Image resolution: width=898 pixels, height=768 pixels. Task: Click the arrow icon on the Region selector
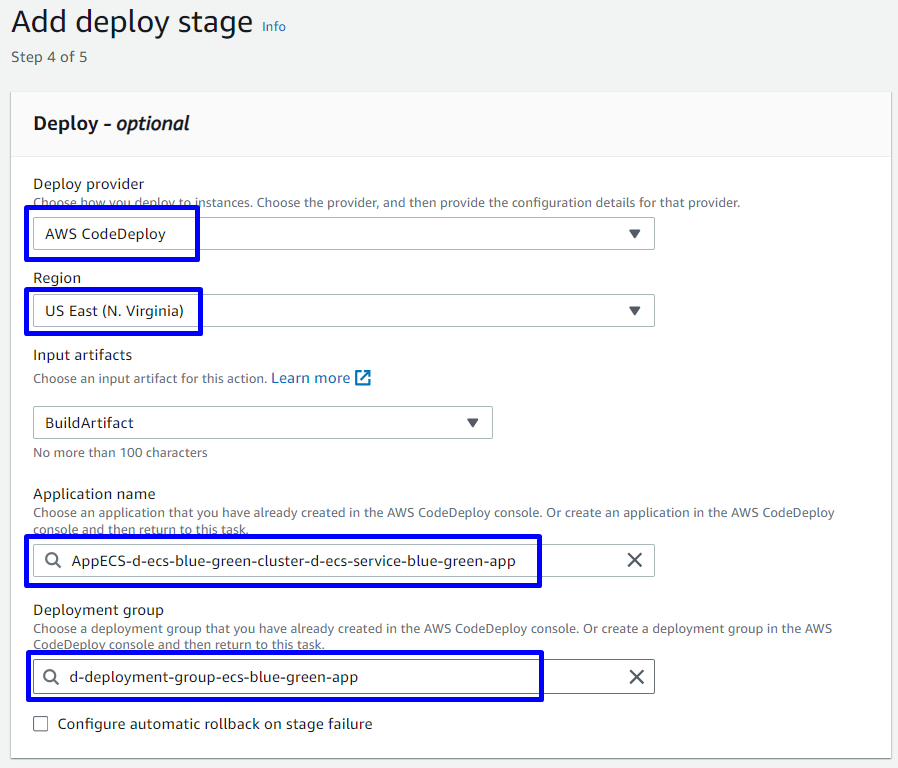pyautogui.click(x=634, y=311)
